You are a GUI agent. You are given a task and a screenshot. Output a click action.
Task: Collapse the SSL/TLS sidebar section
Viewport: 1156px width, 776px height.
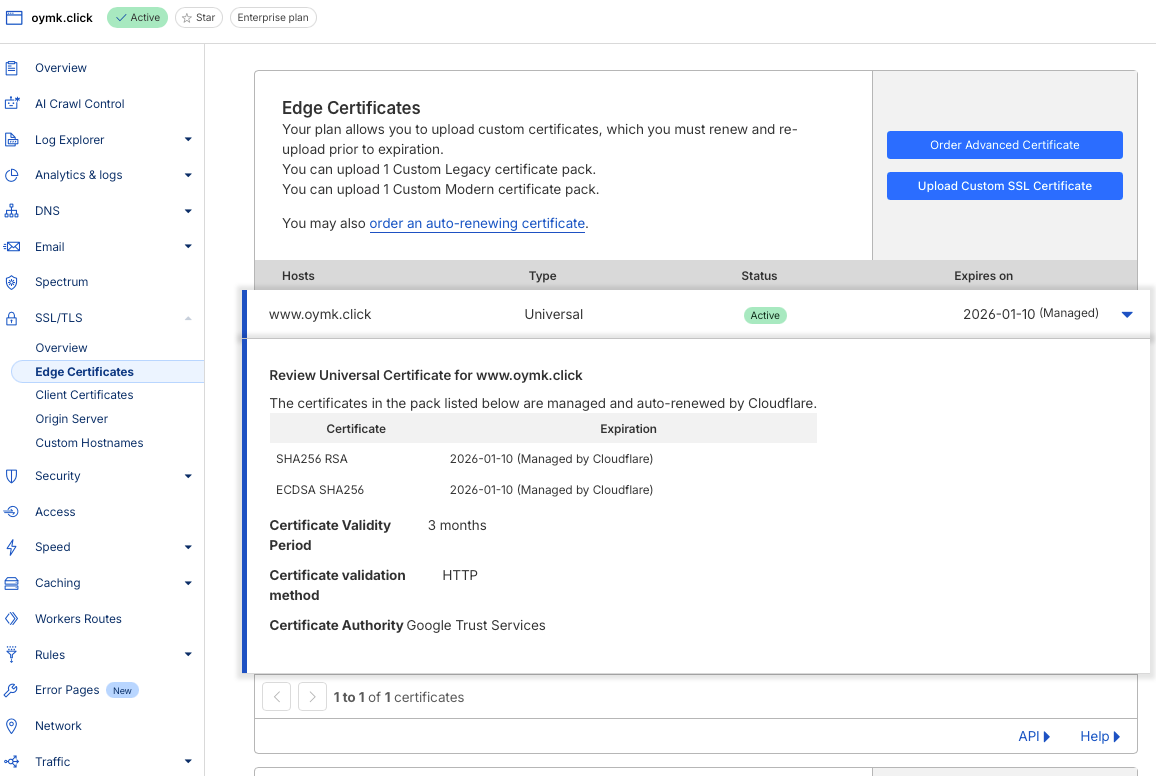click(x=188, y=318)
